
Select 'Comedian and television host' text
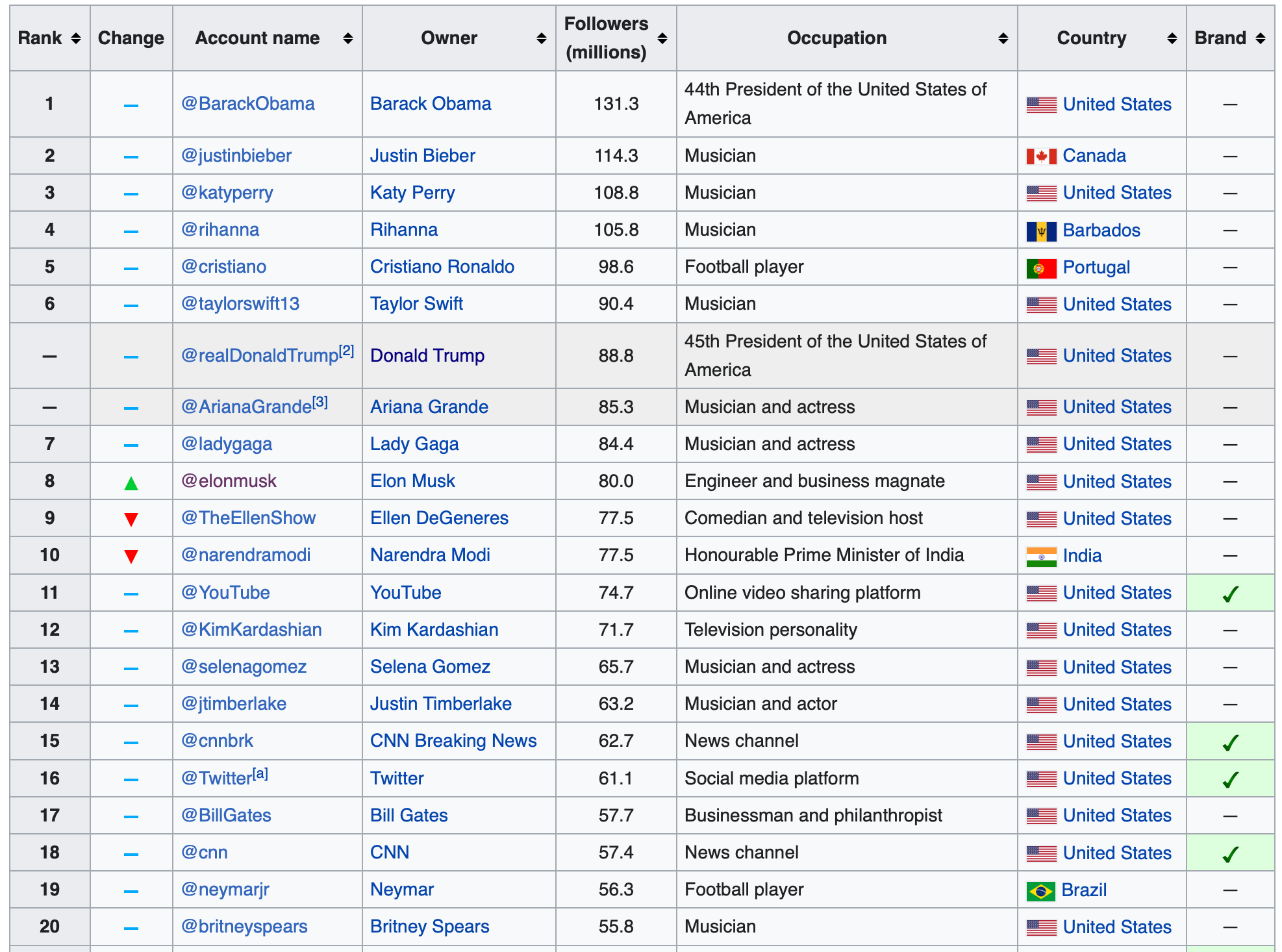coord(804,518)
